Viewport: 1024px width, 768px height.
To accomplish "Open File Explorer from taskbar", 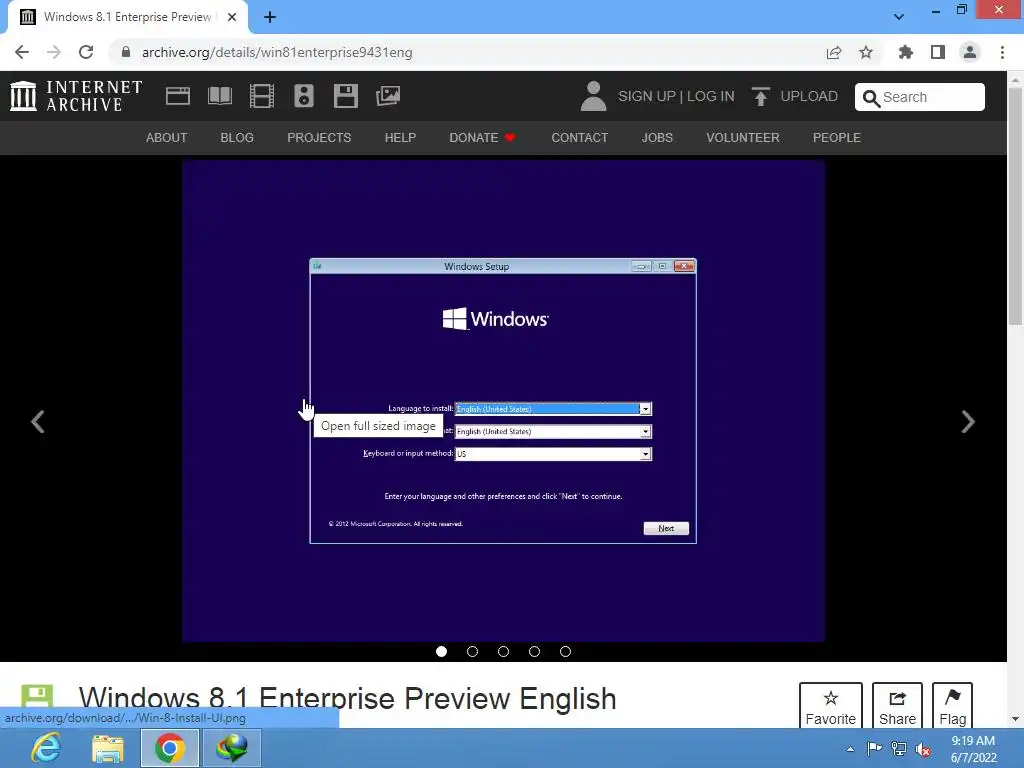I will pos(108,748).
